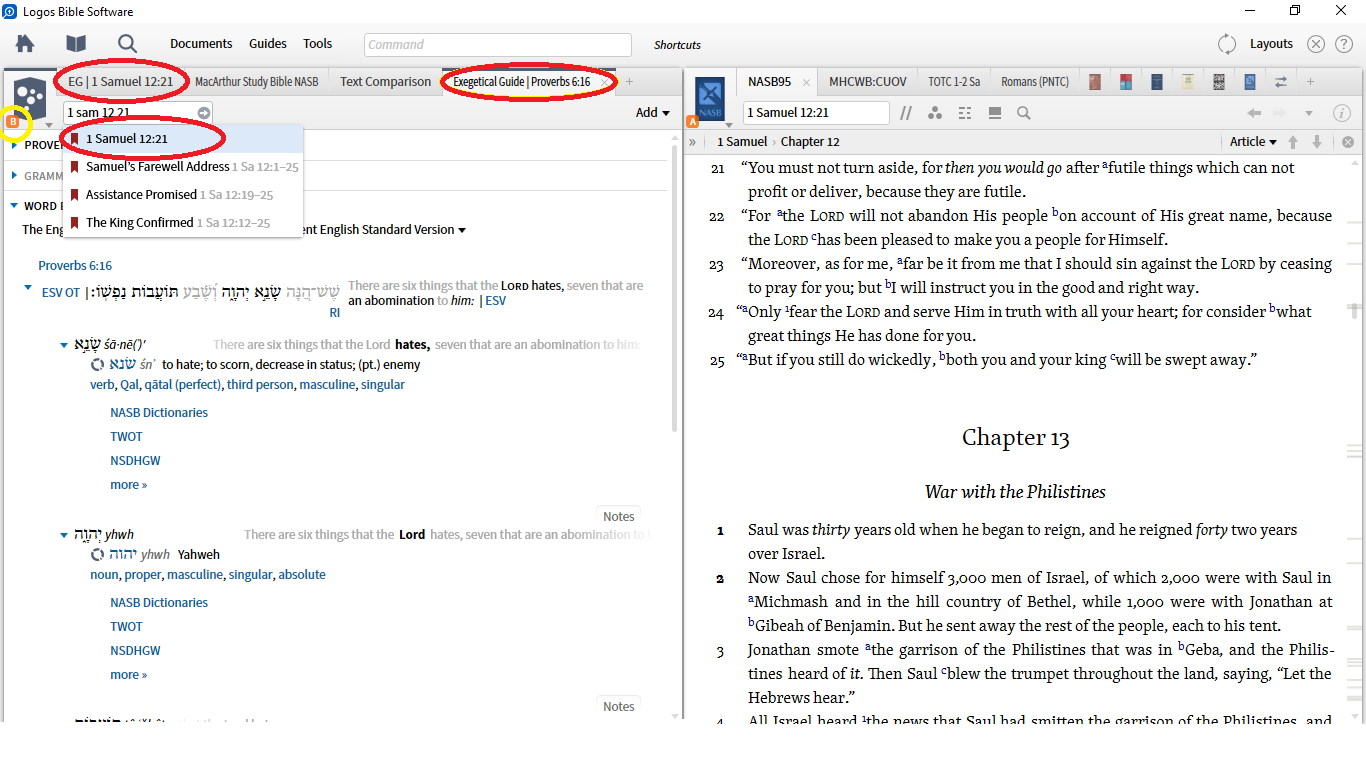
Task: Click the Command input box
Action: coord(498,45)
